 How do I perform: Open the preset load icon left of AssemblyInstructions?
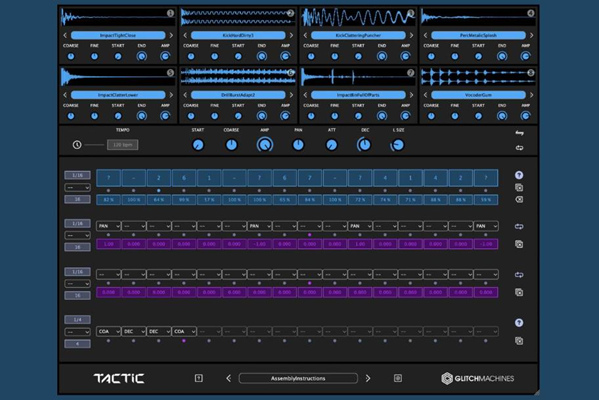tap(199, 378)
